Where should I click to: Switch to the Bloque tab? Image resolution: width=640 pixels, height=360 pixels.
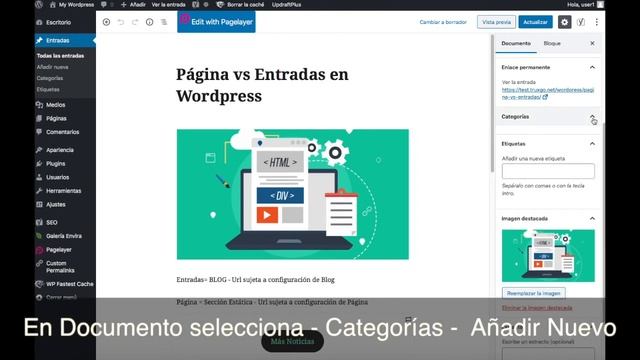click(552, 43)
